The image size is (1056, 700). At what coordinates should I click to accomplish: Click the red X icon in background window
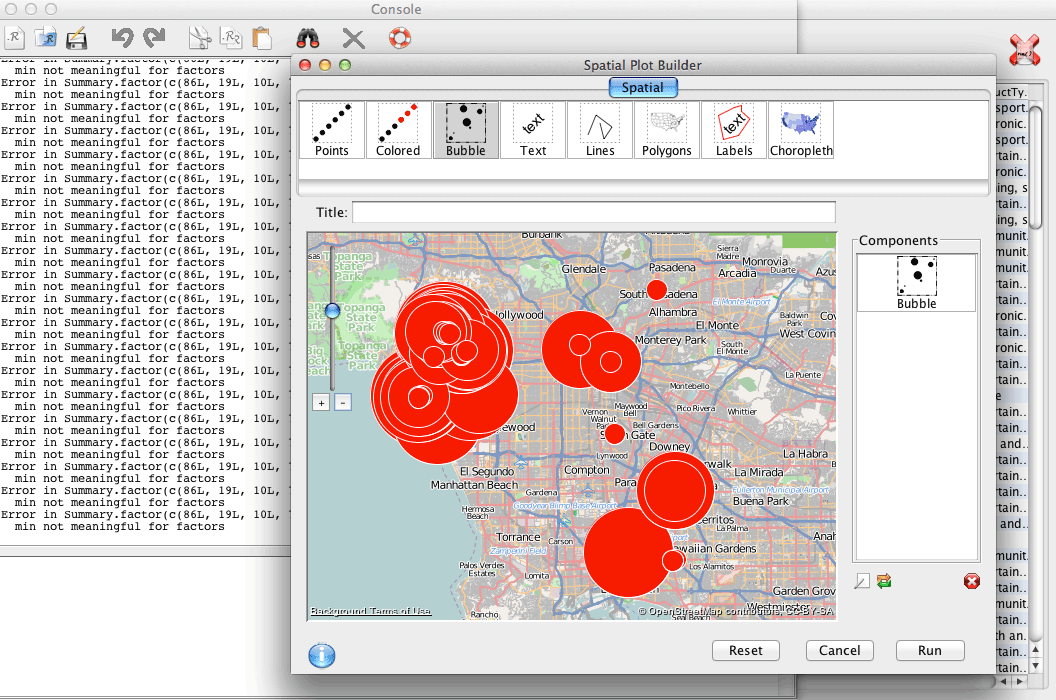coord(1025,50)
